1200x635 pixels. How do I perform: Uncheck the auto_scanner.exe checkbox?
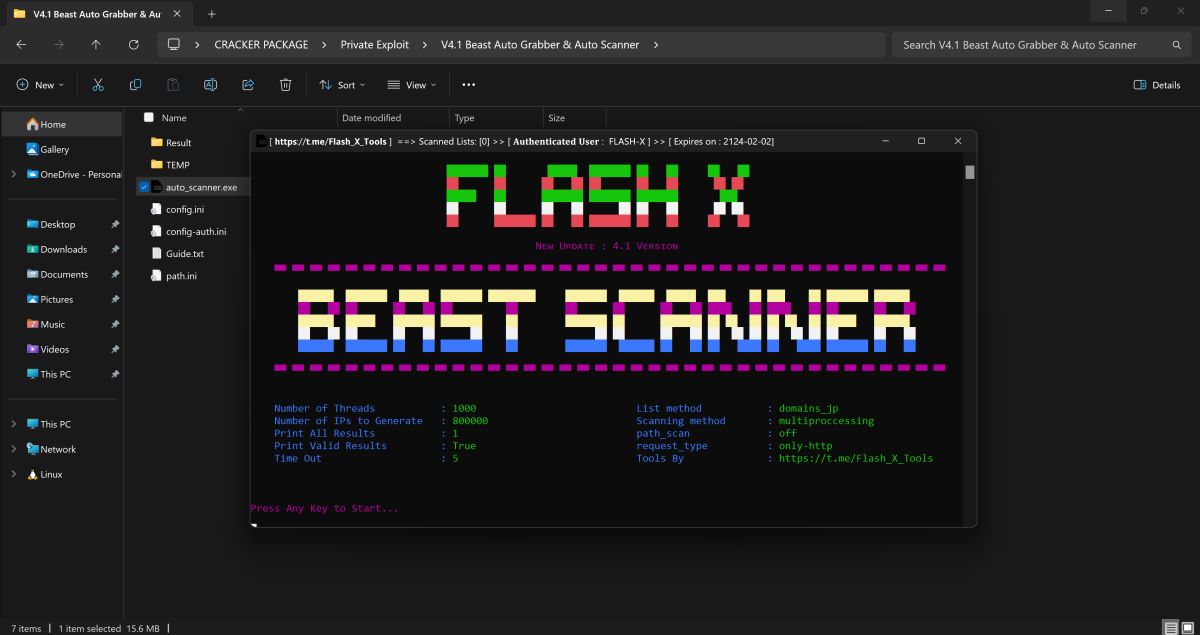pos(144,187)
